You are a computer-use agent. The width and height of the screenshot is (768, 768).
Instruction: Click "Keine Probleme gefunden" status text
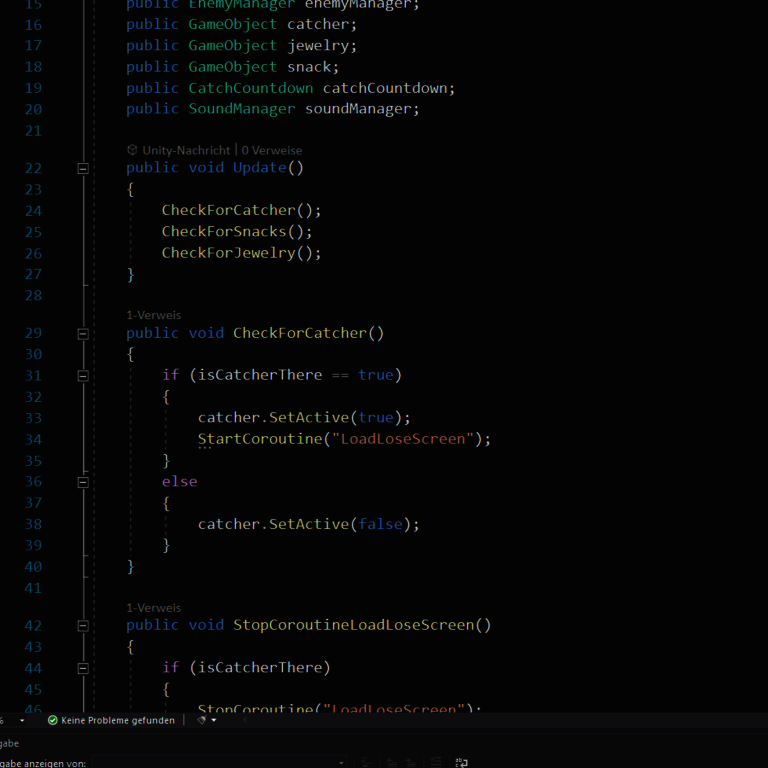coord(118,720)
